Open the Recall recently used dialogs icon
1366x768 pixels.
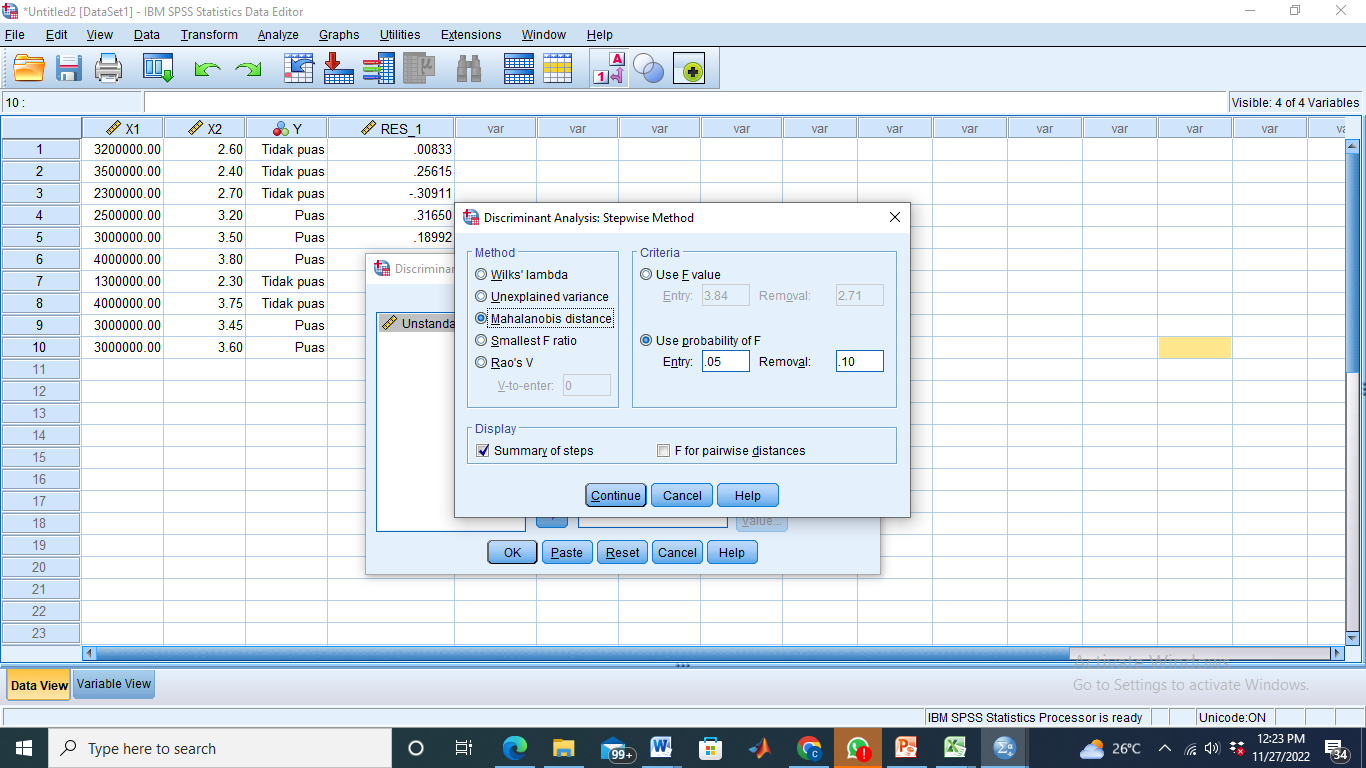click(x=158, y=68)
